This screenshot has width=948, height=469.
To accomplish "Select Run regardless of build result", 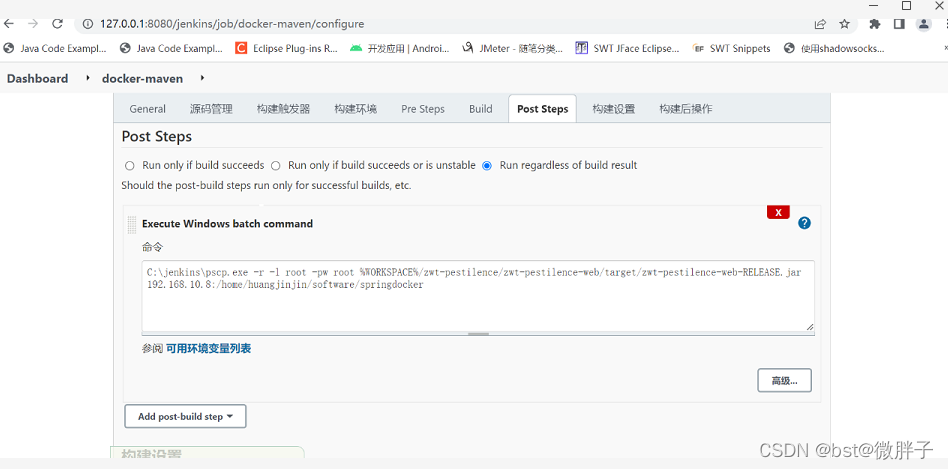I will point(487,166).
